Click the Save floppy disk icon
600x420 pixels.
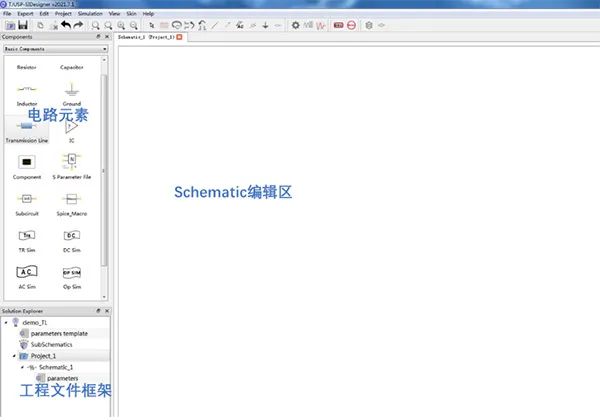tap(23, 25)
